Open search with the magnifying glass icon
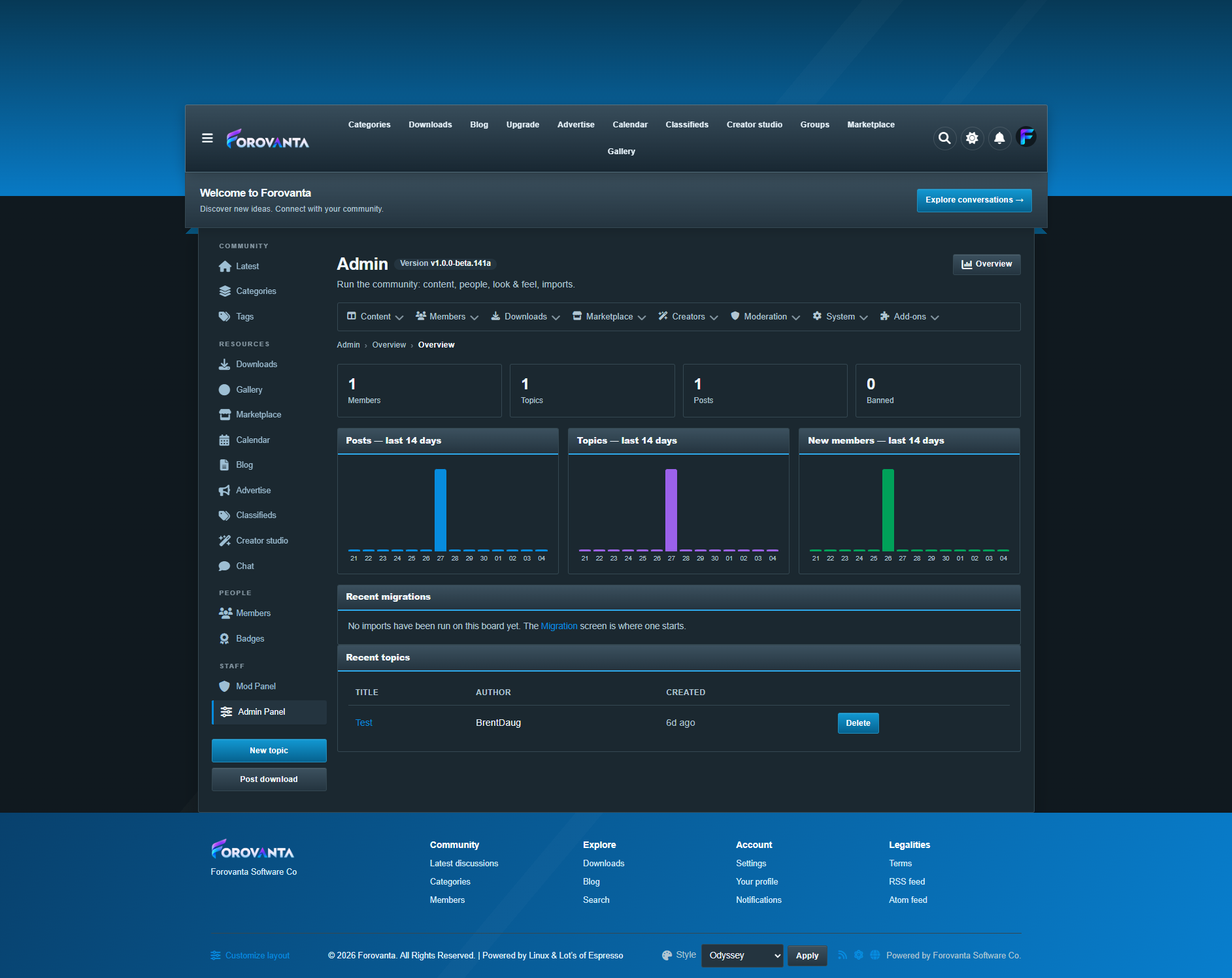This screenshot has width=1232, height=978. tap(944, 138)
